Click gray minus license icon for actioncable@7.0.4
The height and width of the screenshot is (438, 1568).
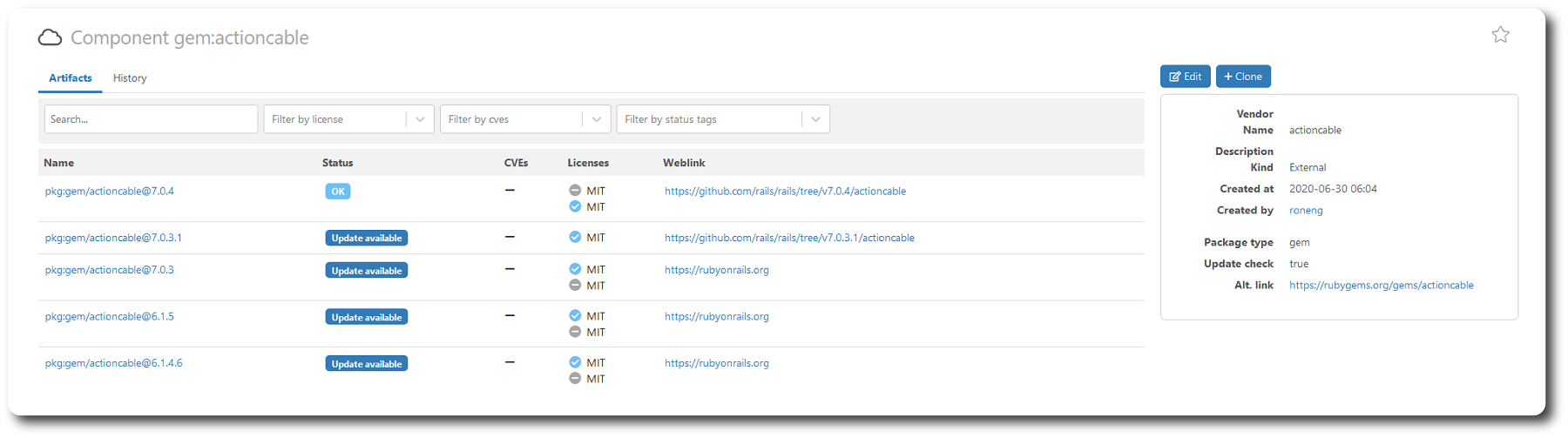click(575, 190)
